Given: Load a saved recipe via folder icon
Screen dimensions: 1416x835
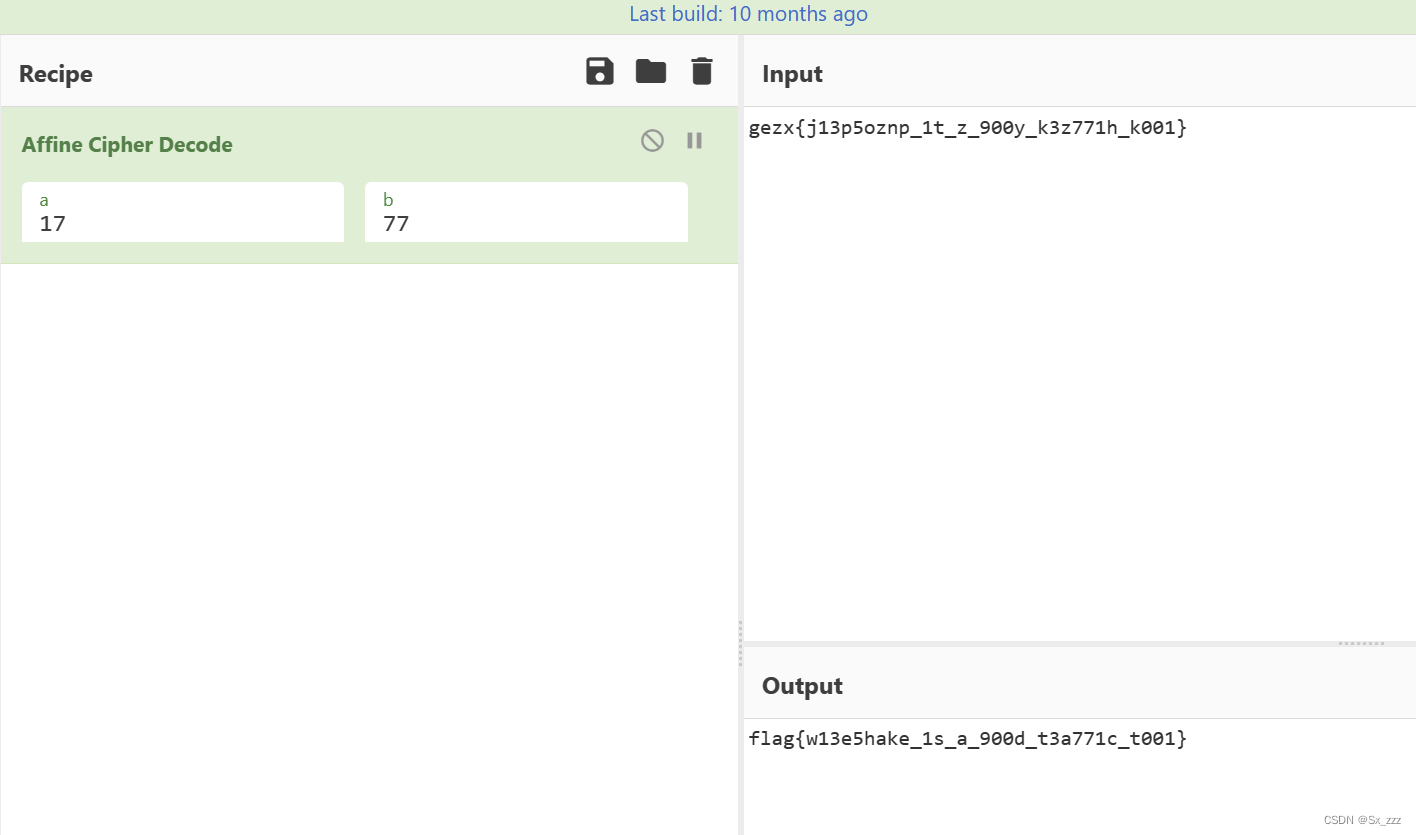Looking at the screenshot, I should point(650,71).
